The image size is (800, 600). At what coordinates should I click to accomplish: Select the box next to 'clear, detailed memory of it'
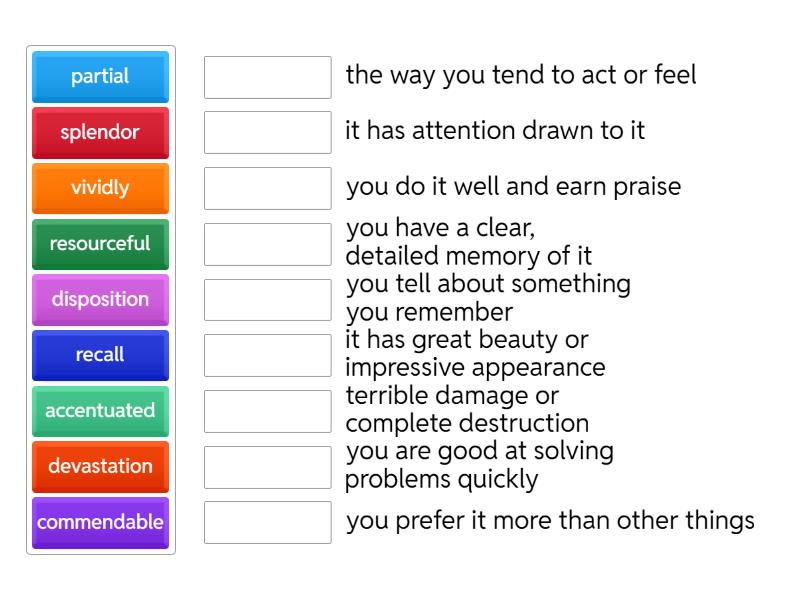(x=267, y=244)
